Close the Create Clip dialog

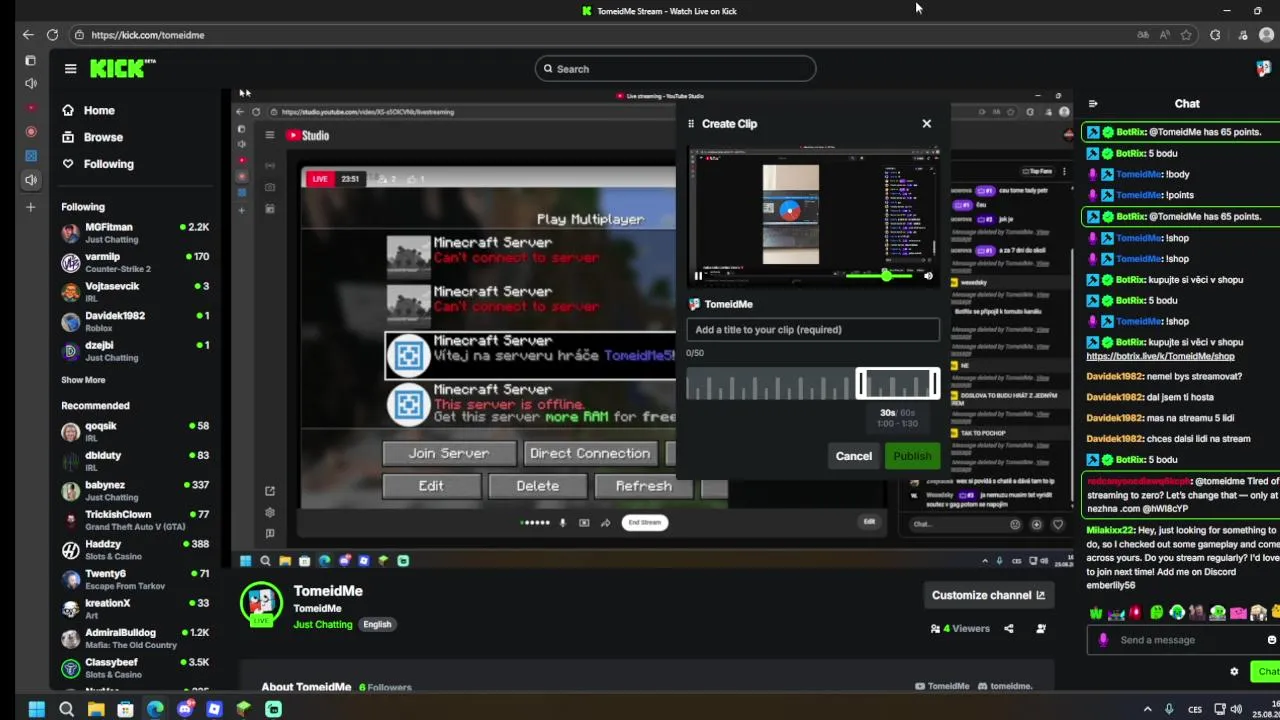(x=926, y=124)
